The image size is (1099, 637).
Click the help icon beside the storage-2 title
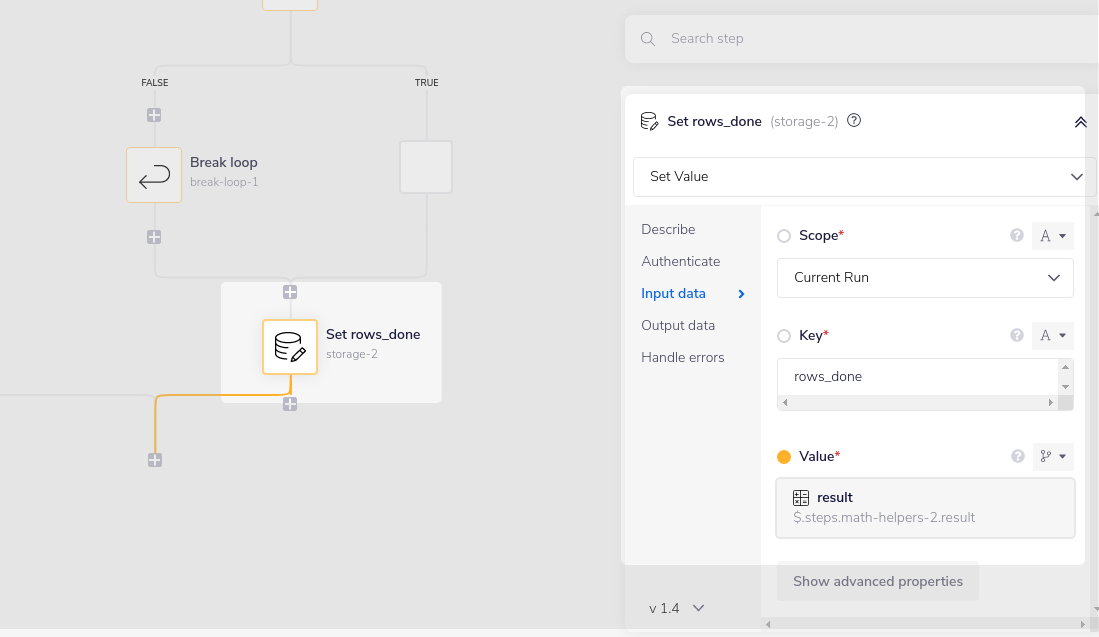pyautogui.click(x=854, y=121)
